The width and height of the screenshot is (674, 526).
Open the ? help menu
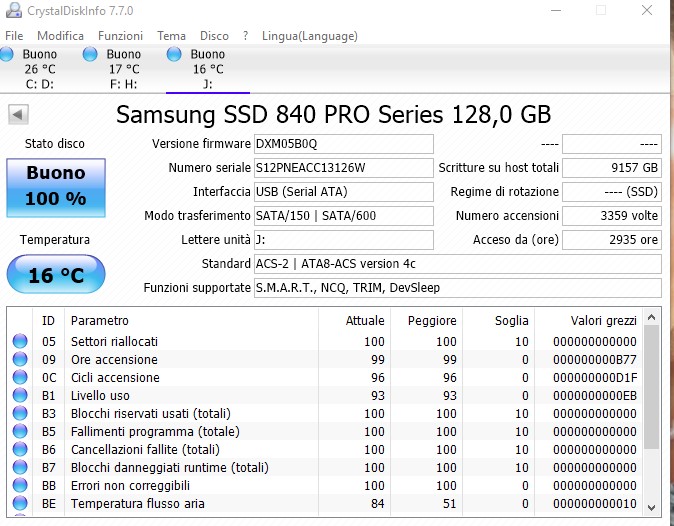[245, 36]
